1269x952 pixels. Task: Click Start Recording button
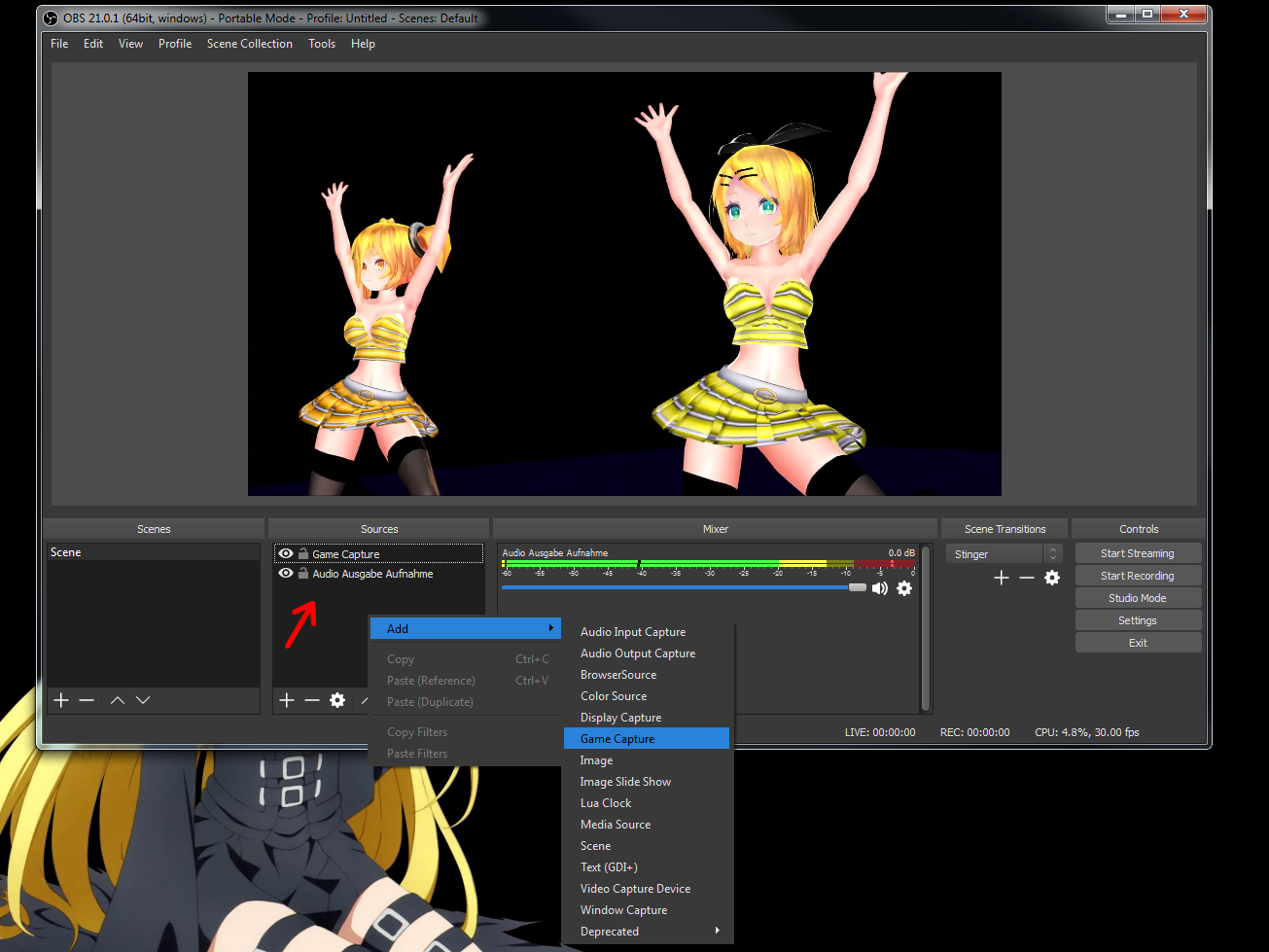1138,576
